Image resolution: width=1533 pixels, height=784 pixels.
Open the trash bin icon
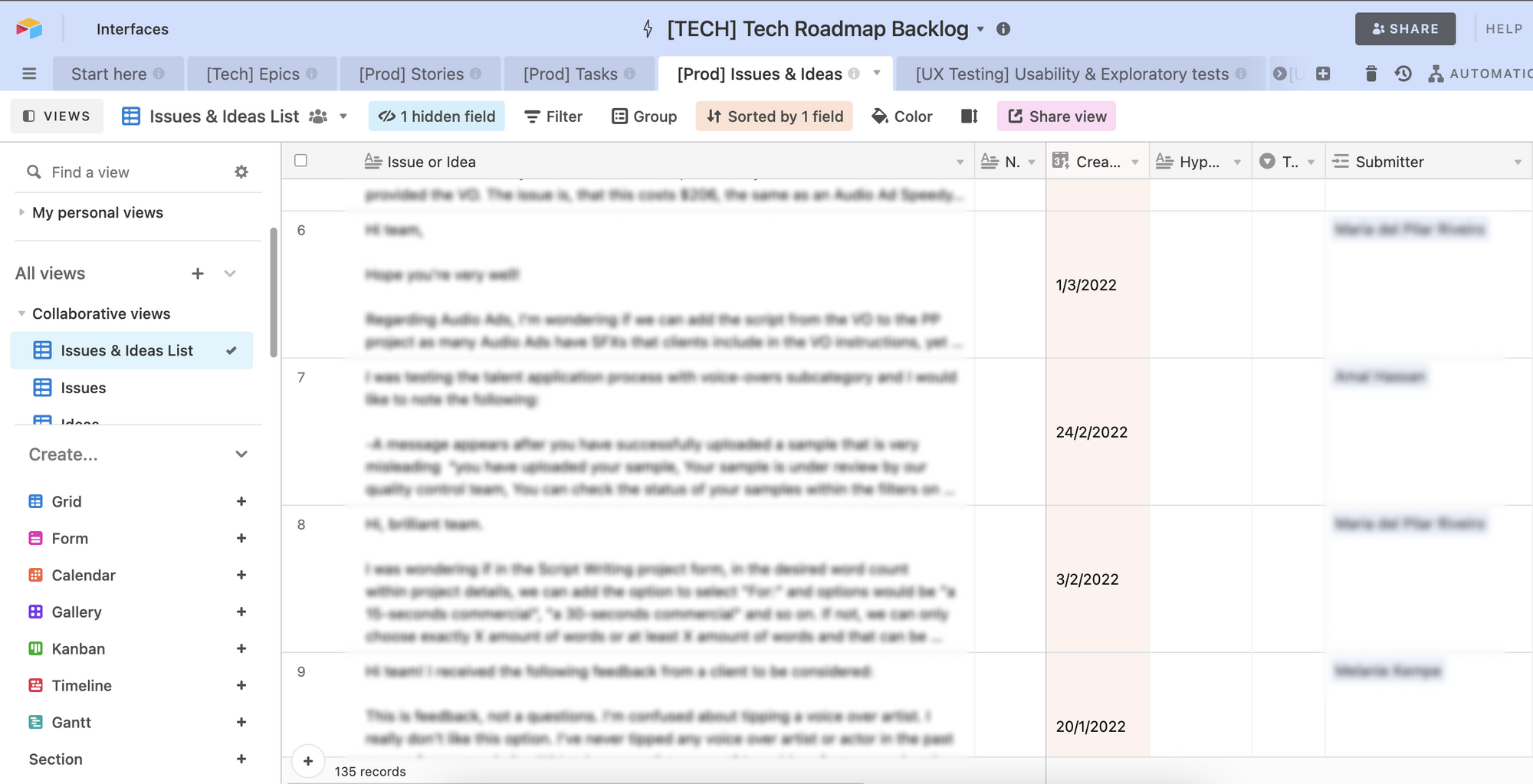point(1371,74)
